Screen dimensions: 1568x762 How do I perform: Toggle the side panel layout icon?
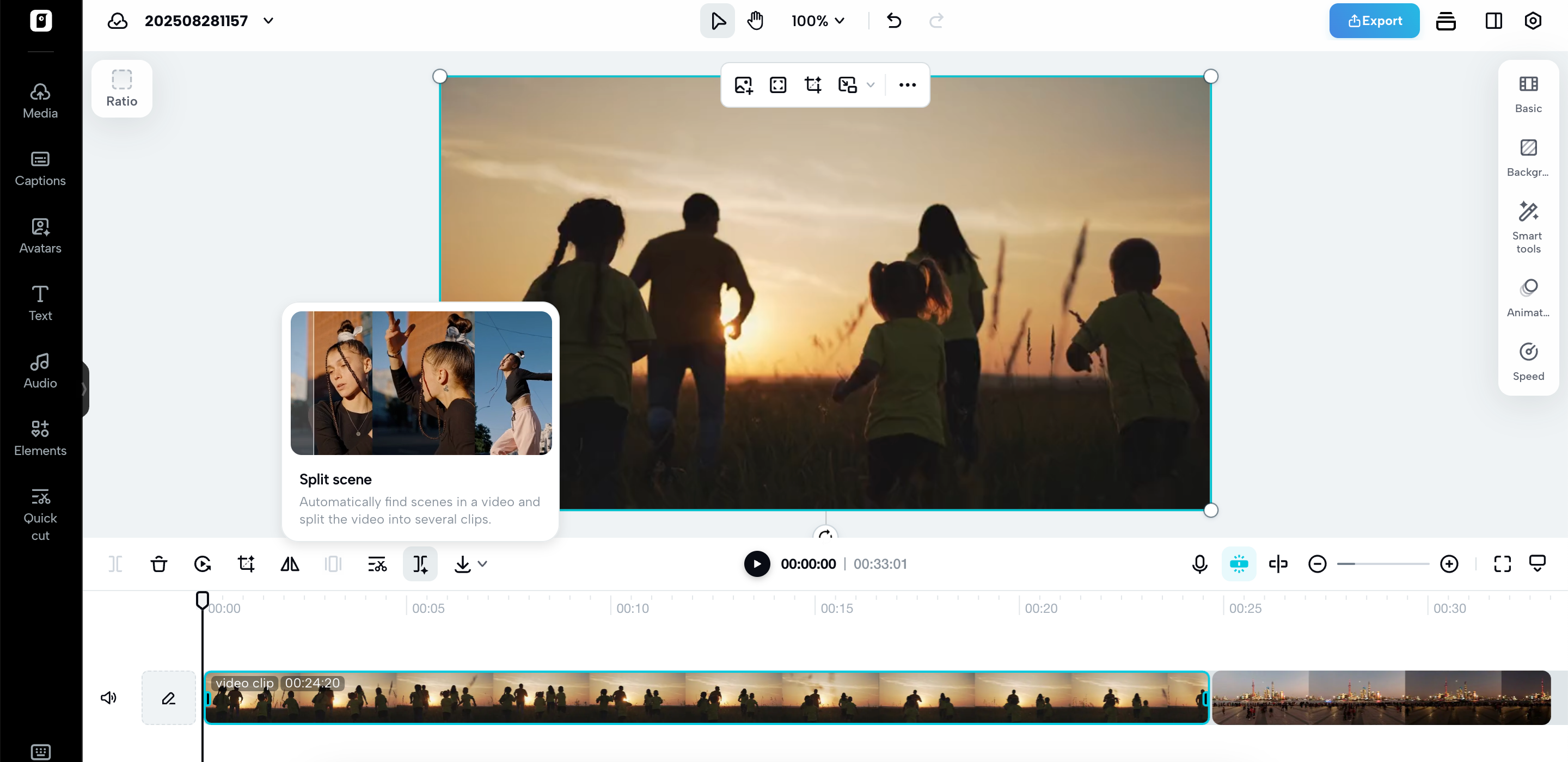pos(1493,21)
